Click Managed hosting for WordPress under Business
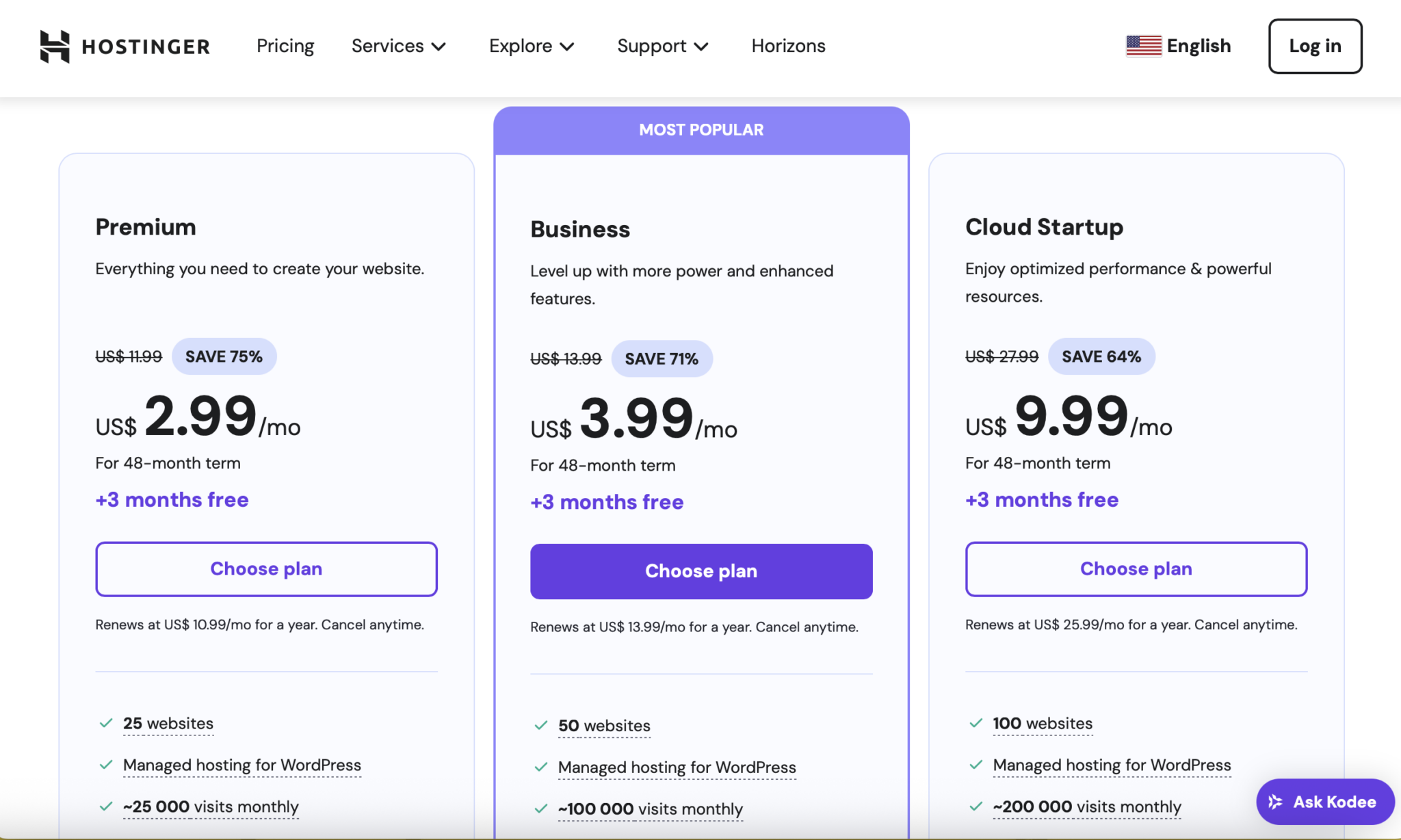 pos(677,766)
